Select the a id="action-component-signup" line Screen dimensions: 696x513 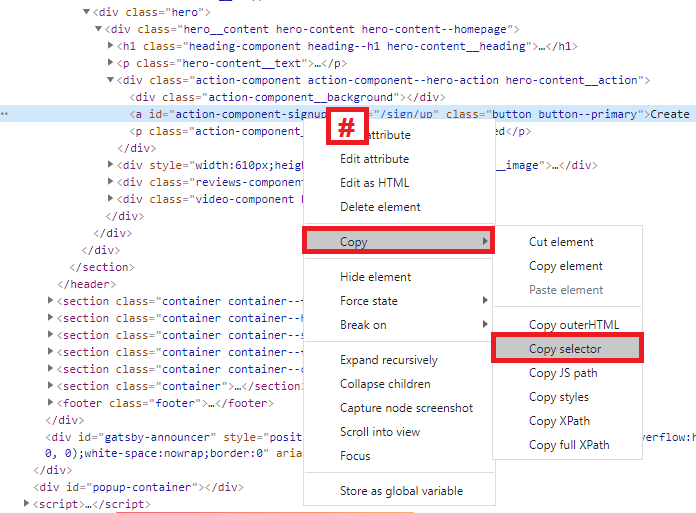tap(348, 114)
